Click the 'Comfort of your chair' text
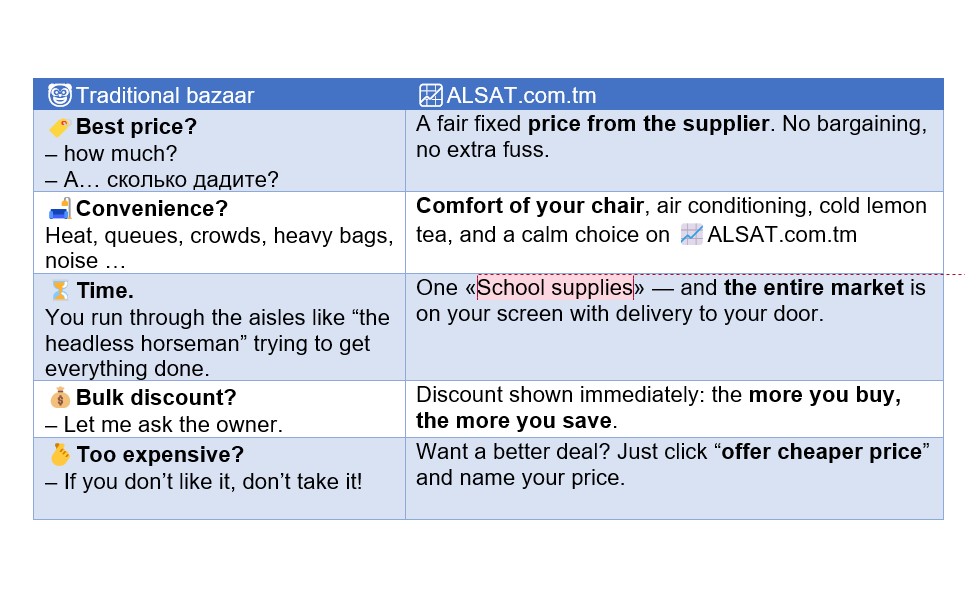Viewport: 980px width, 603px height. [x=530, y=206]
